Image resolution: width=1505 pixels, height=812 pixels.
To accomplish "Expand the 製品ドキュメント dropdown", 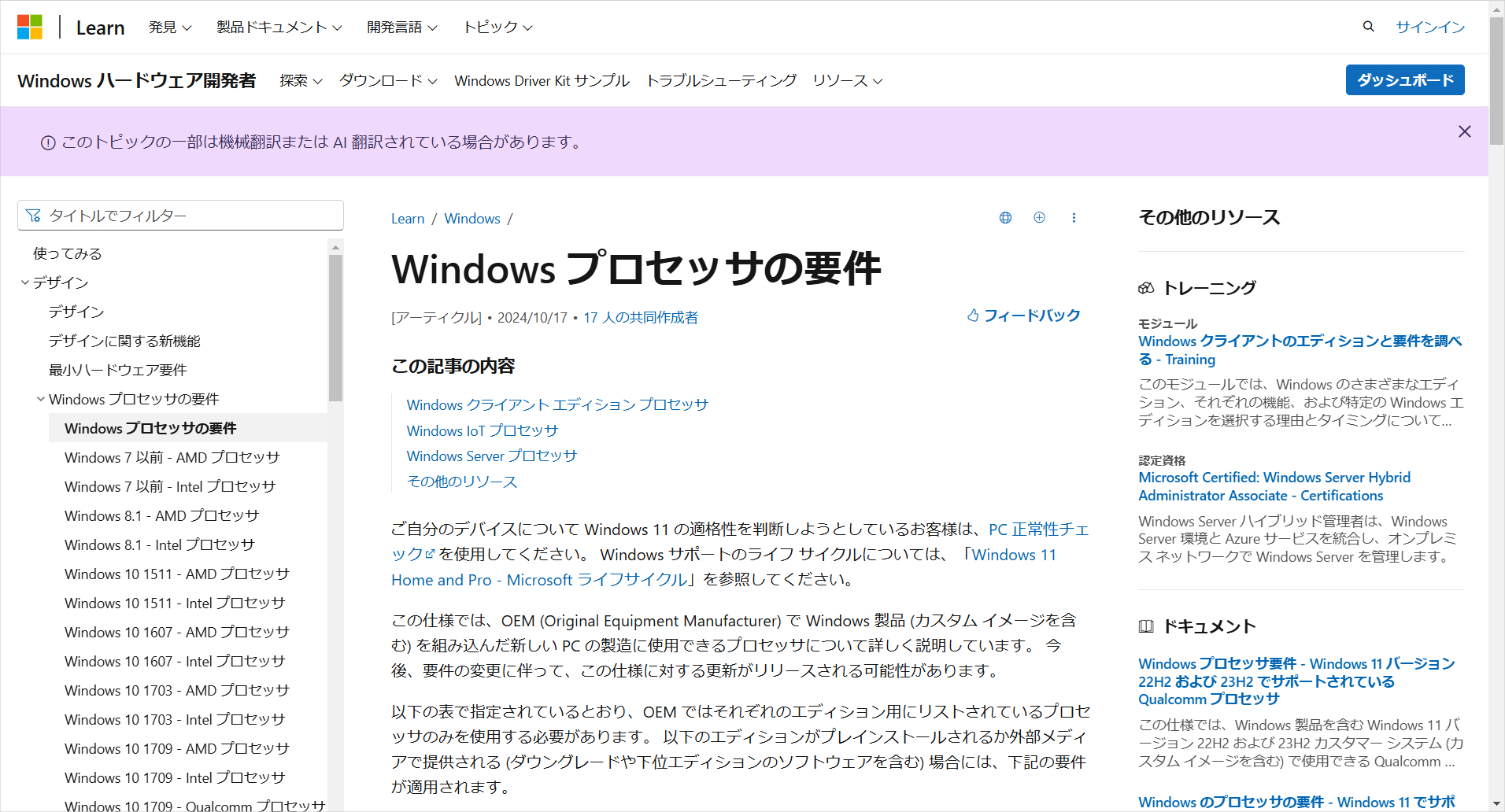I will coord(279,28).
